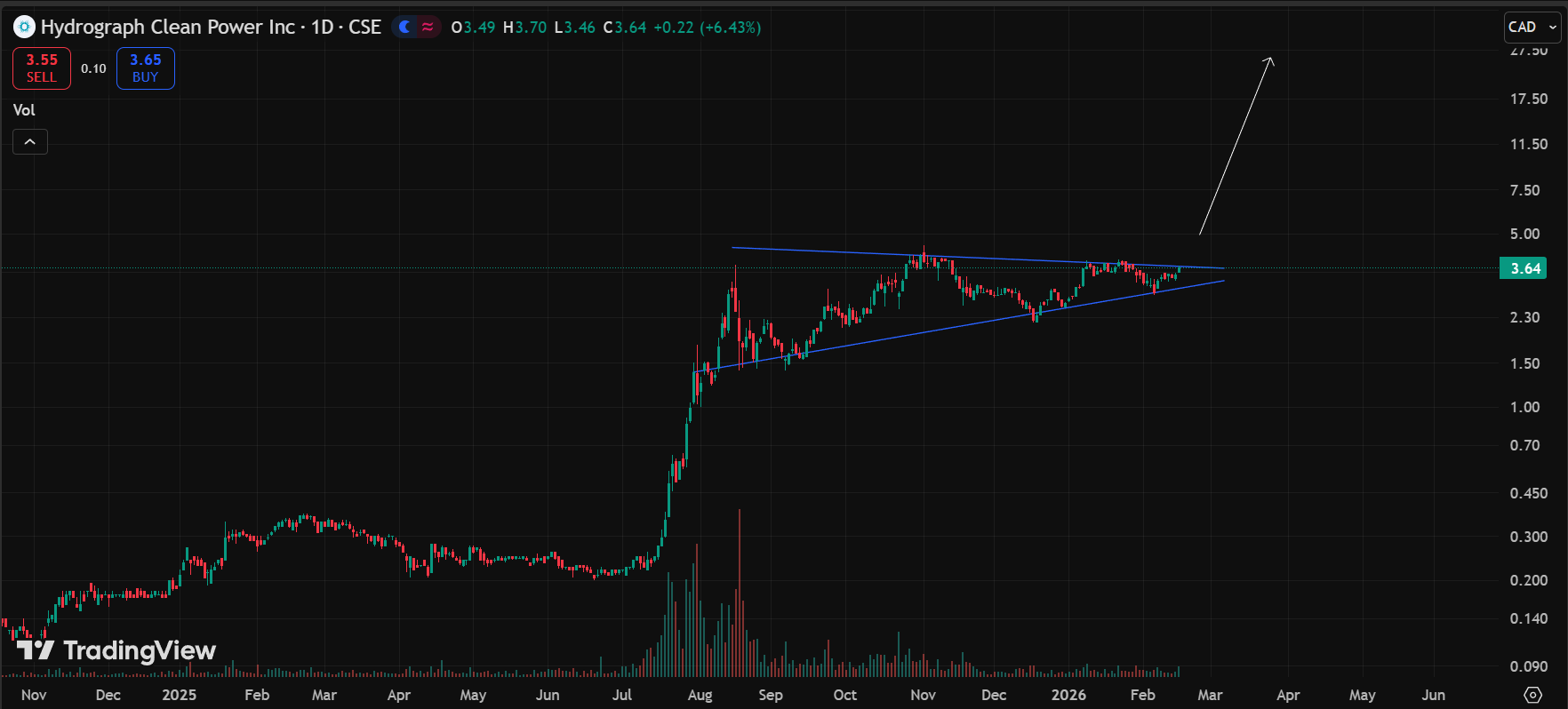Screen dimensions: 1568x709
Task: Select the Vol indicator label
Action: tap(24, 110)
